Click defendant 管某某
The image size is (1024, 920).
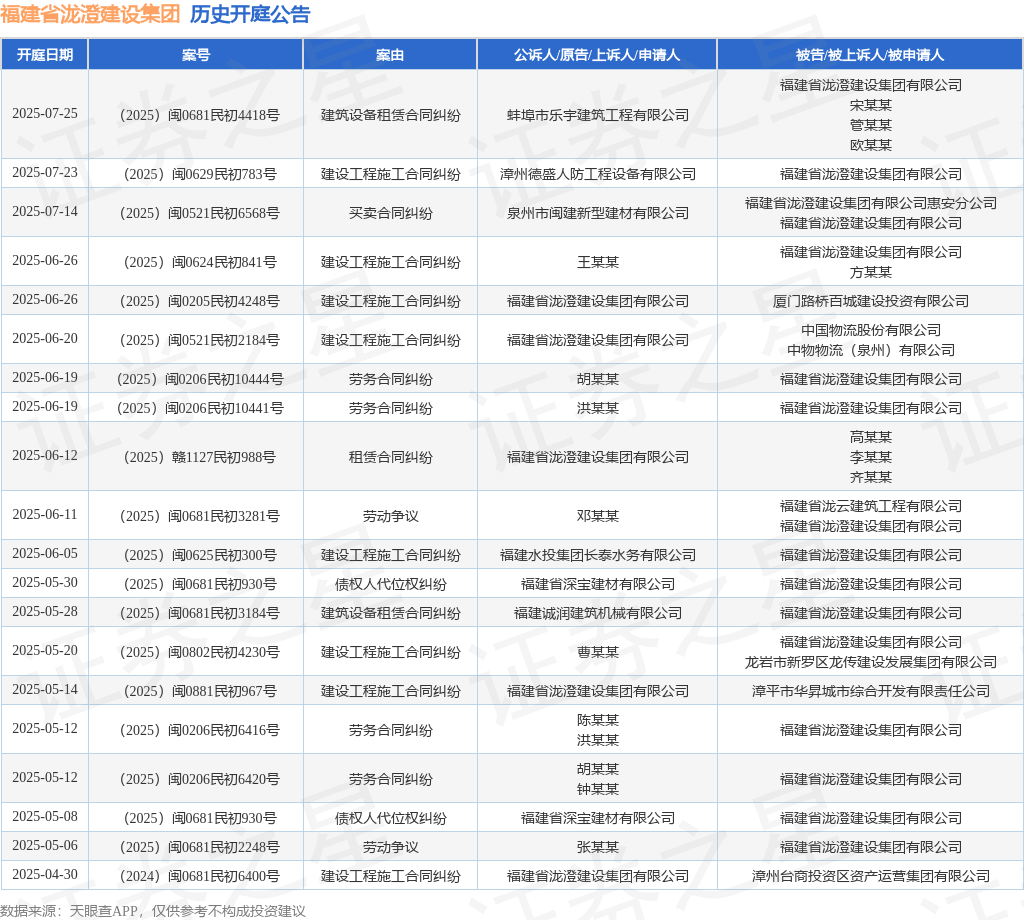point(871,125)
